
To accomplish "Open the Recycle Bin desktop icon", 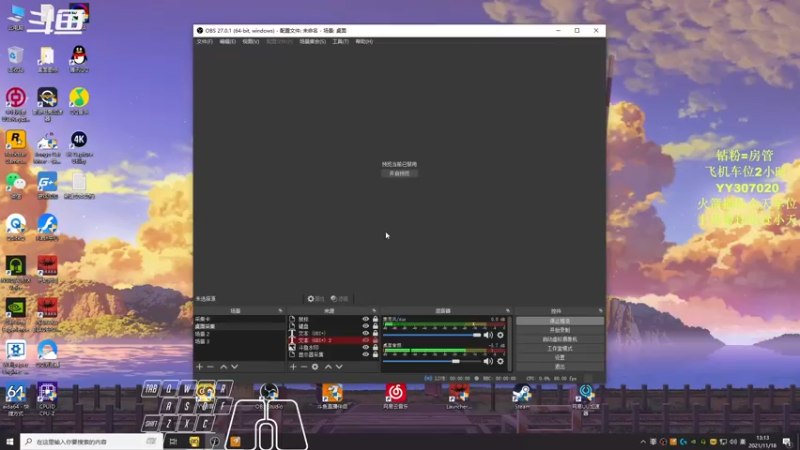I will click(x=16, y=59).
